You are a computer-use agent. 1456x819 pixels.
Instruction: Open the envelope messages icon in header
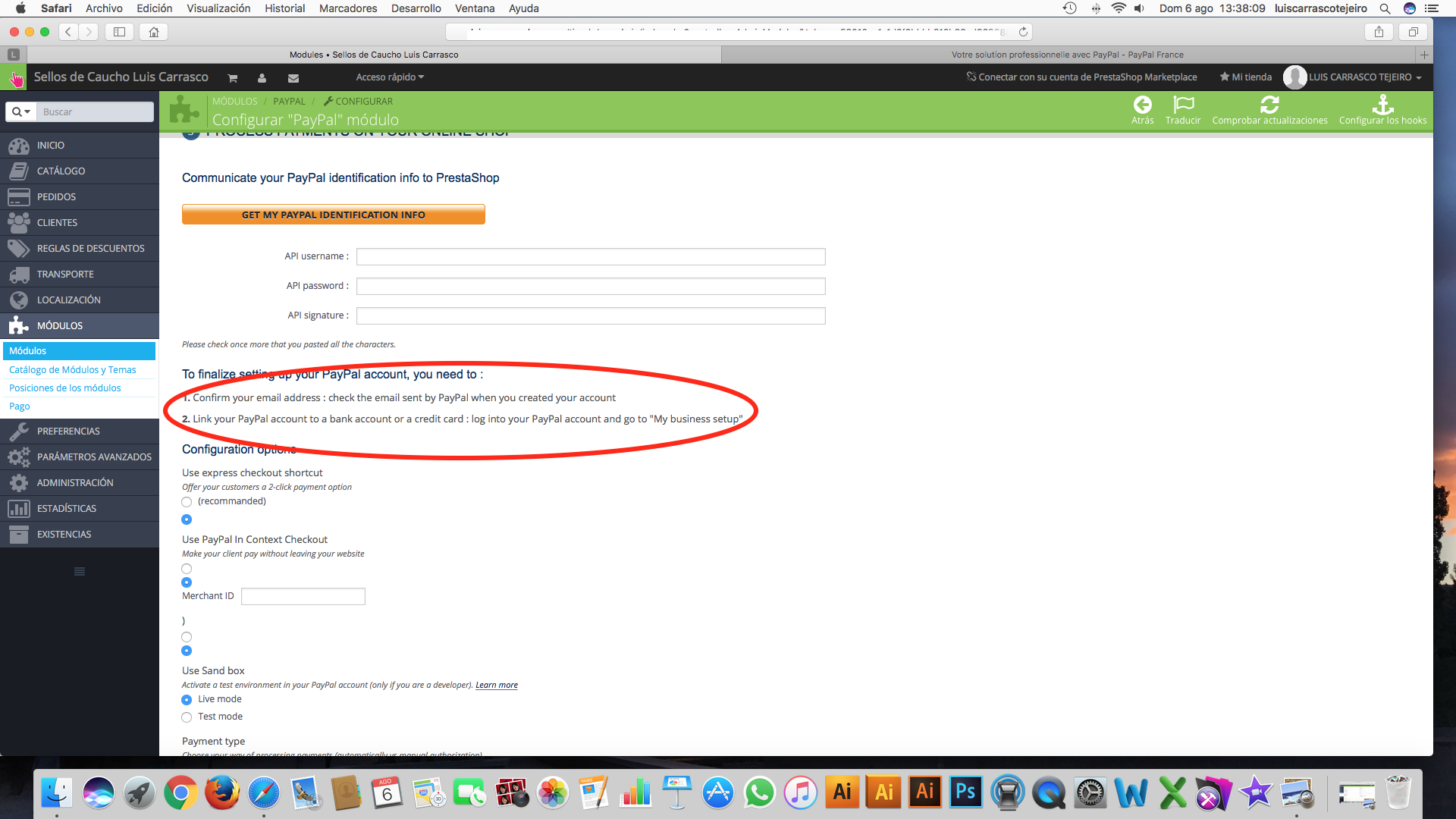coord(293,78)
